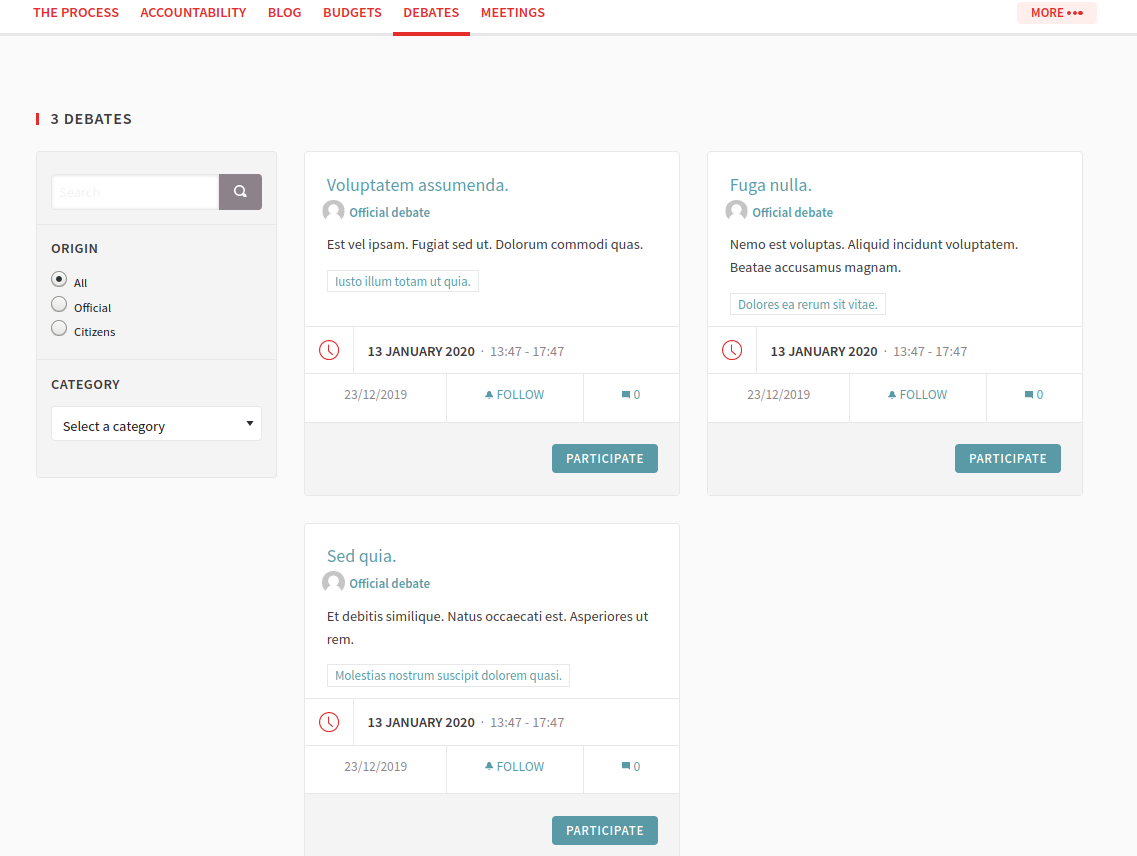Click the bell Follow icon on Sed quia card
The width and height of the screenshot is (1137, 856).
489,766
